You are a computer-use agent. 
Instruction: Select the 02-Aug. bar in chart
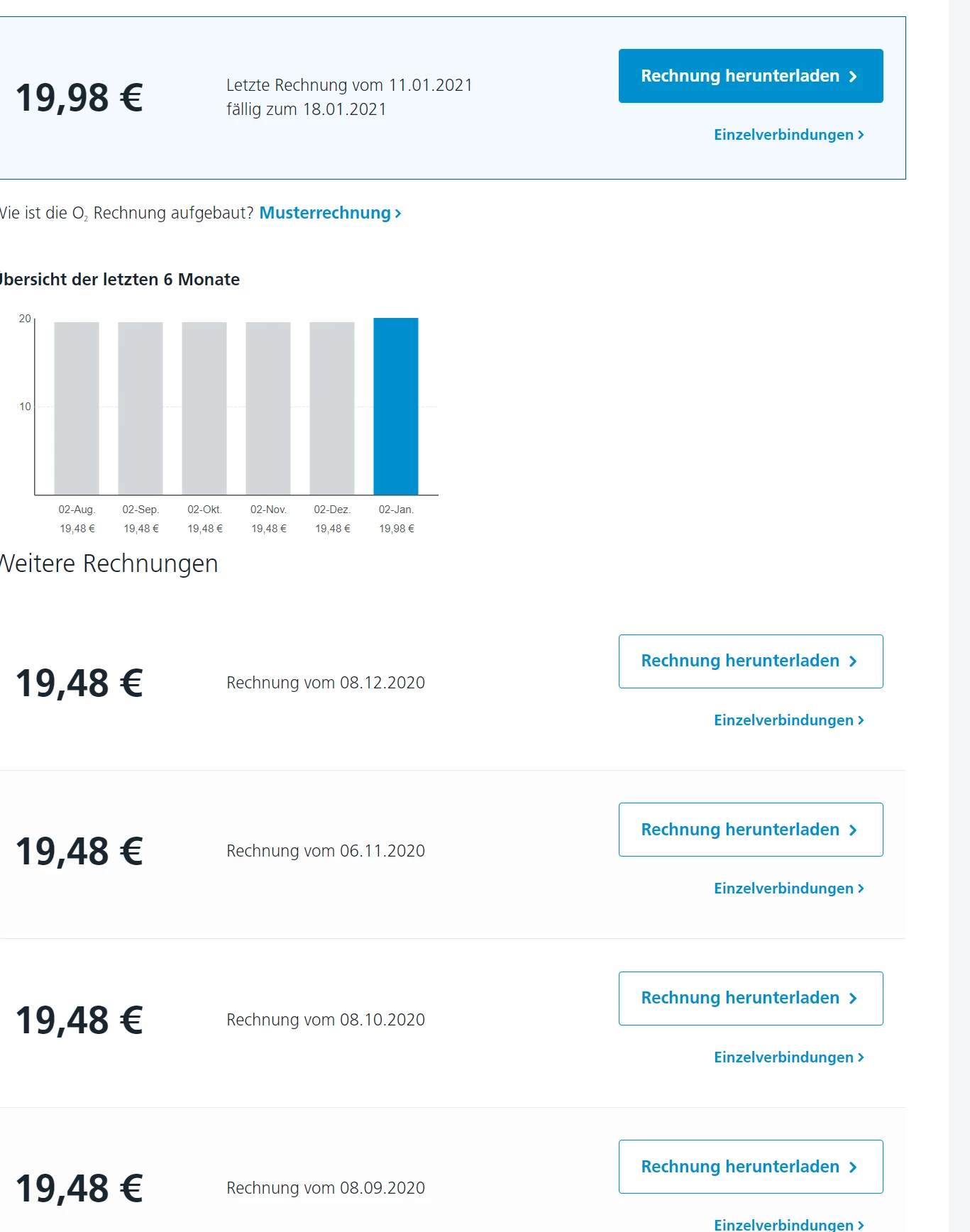[x=77, y=408]
